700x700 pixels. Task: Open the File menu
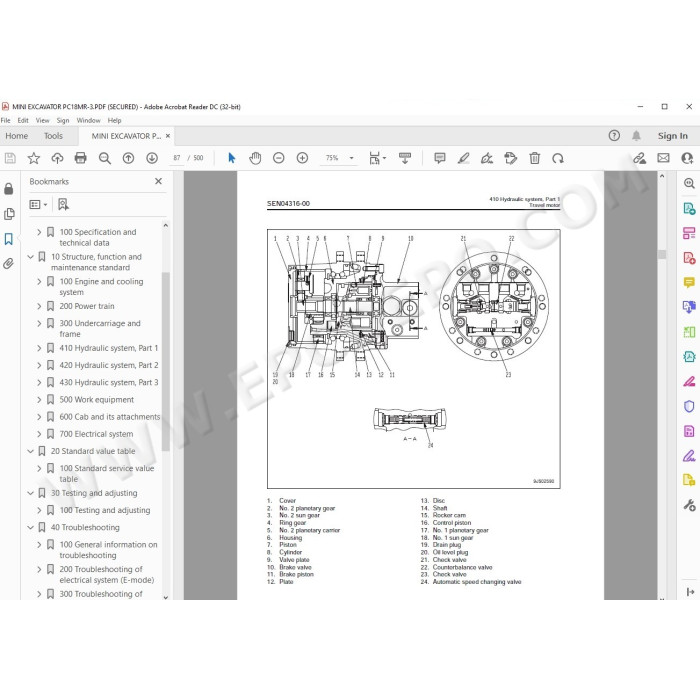(x=5, y=121)
